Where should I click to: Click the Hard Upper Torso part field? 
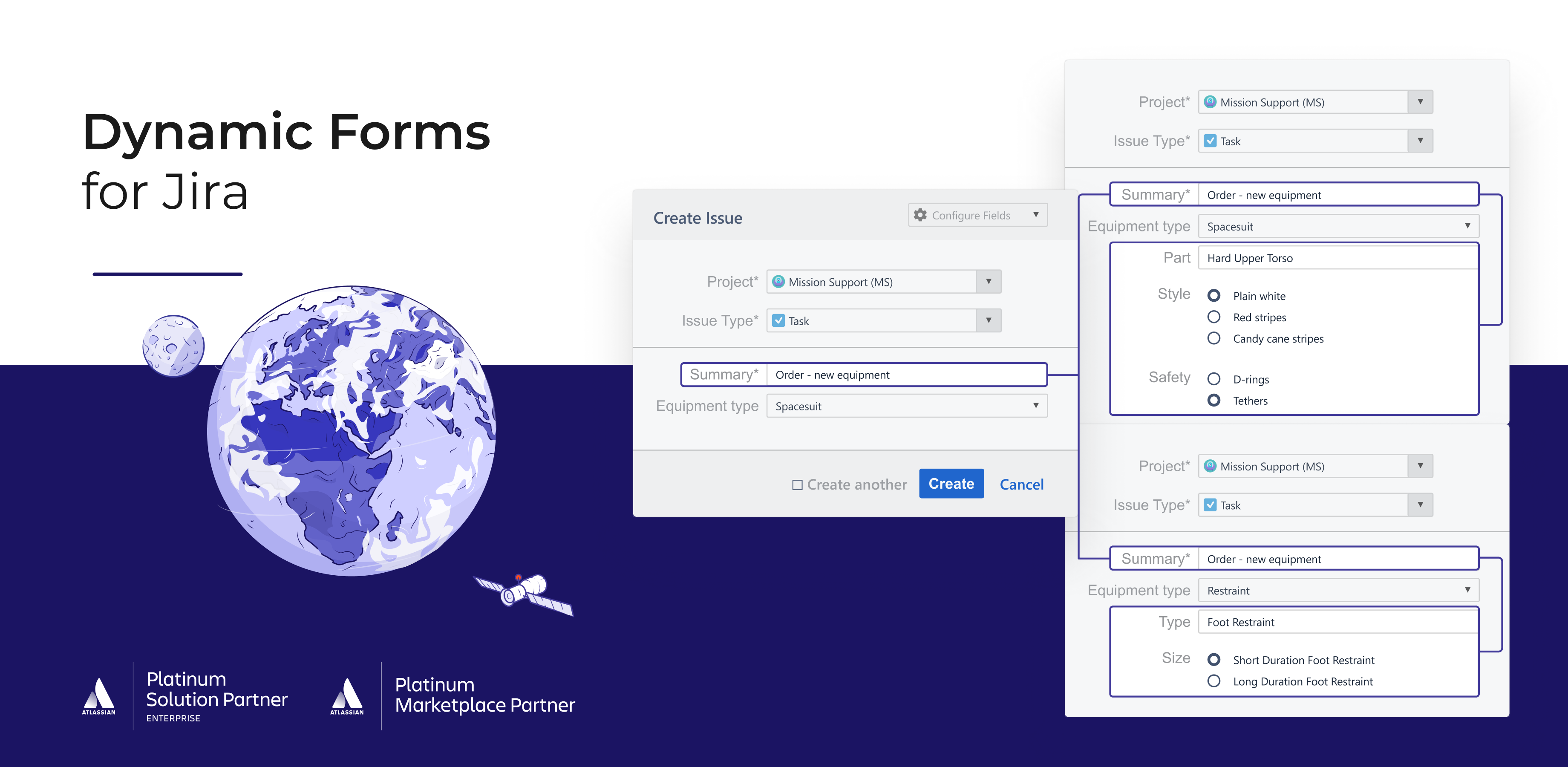1338,258
